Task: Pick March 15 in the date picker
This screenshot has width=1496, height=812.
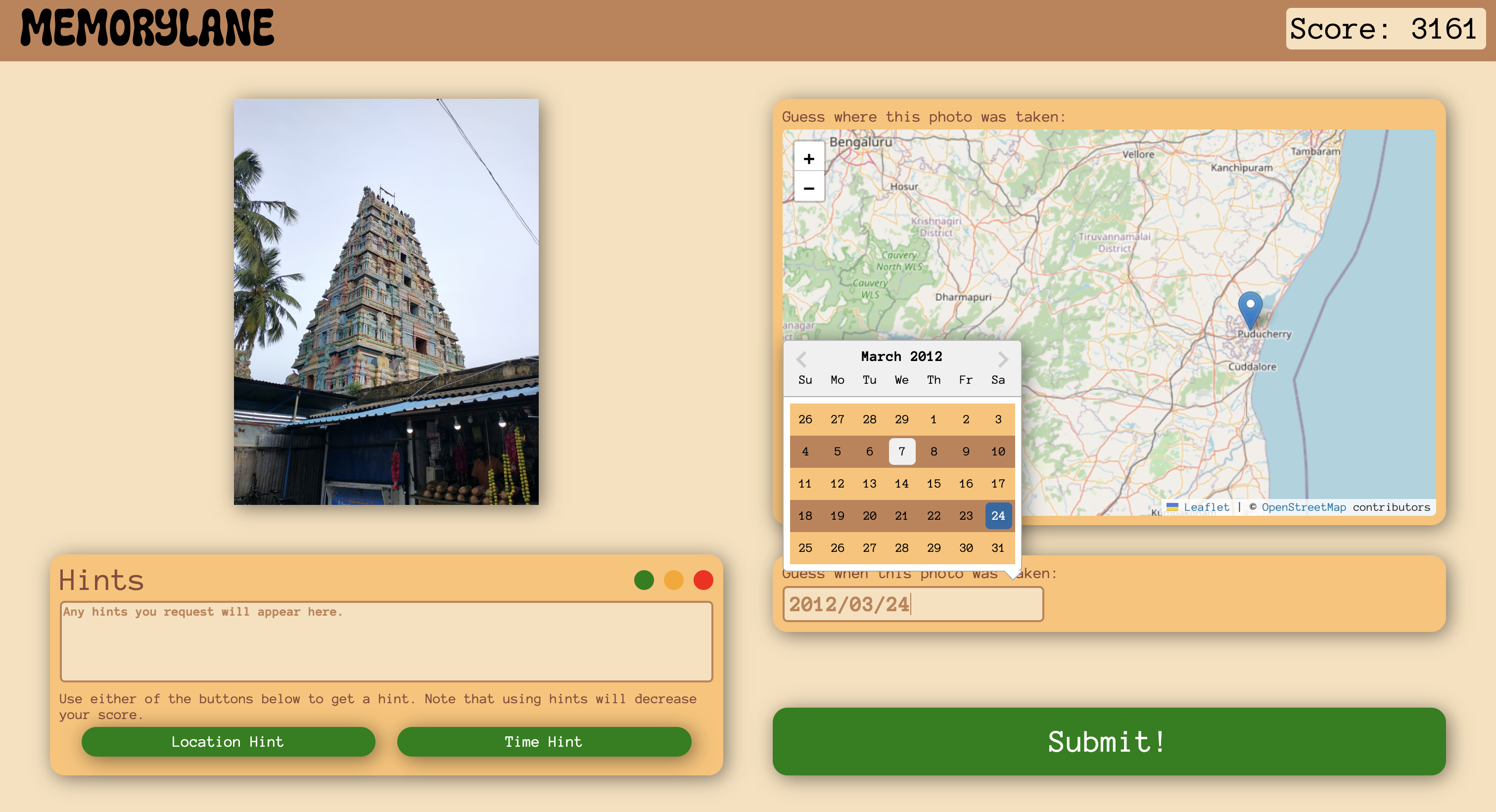Action: [933, 483]
